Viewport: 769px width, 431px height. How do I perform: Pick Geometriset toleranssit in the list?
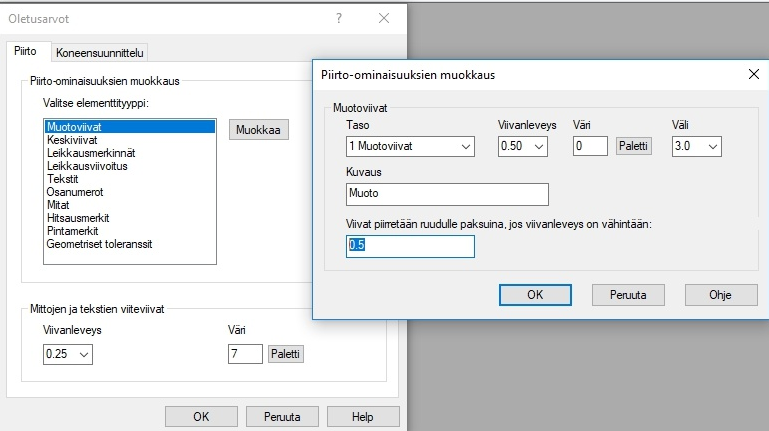(99, 244)
